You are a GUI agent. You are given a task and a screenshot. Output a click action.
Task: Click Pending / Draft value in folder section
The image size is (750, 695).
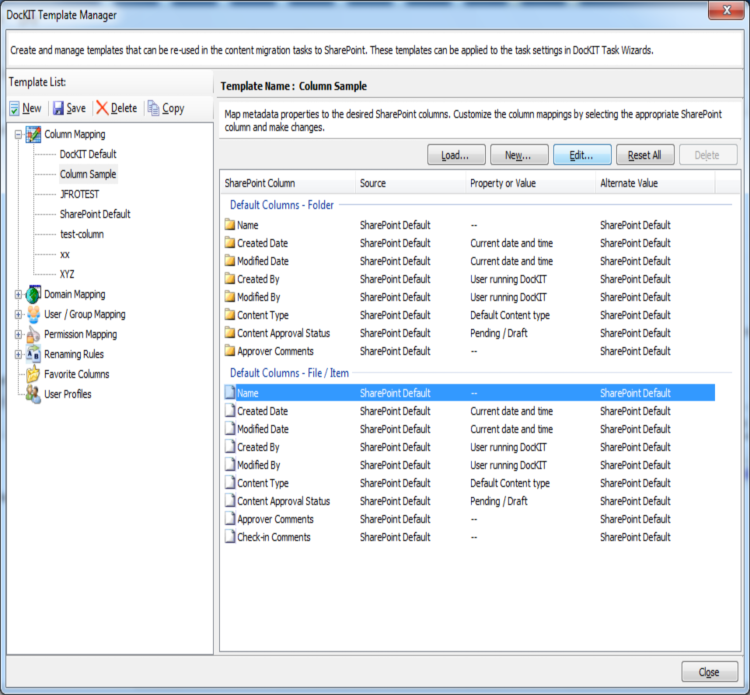coord(498,333)
